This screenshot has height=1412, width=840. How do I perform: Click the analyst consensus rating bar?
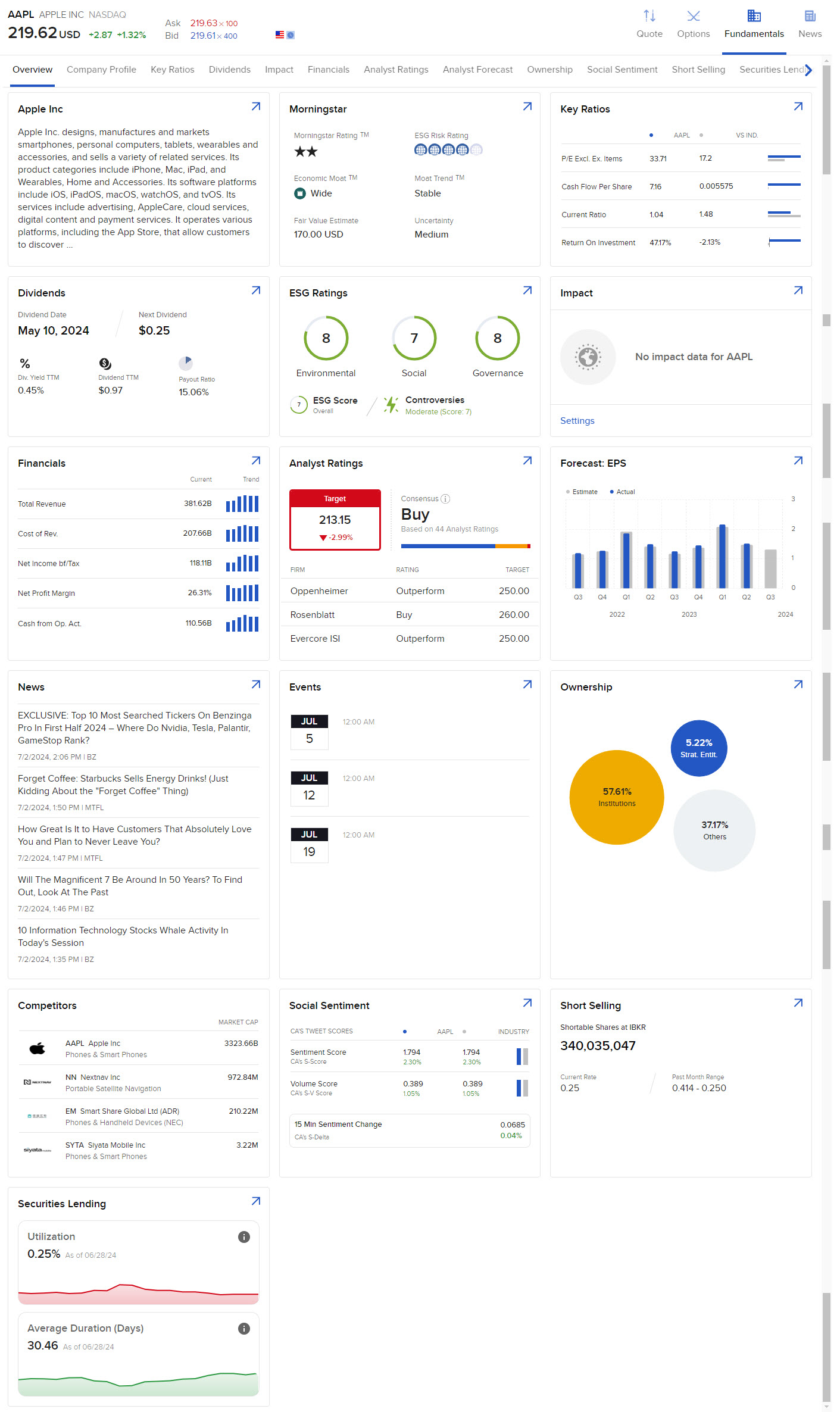[466, 546]
